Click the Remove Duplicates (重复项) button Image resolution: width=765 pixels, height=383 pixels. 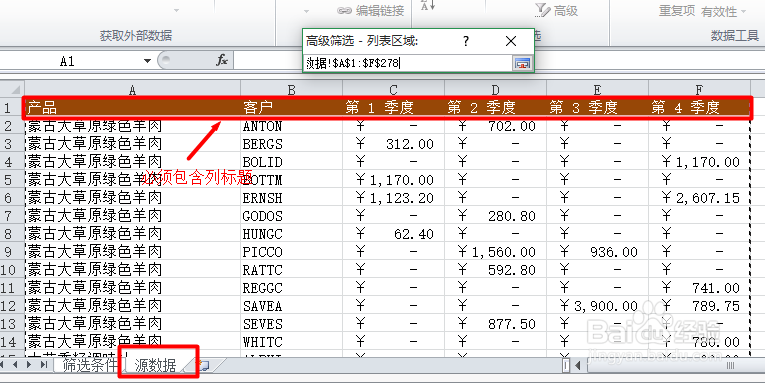[676, 10]
